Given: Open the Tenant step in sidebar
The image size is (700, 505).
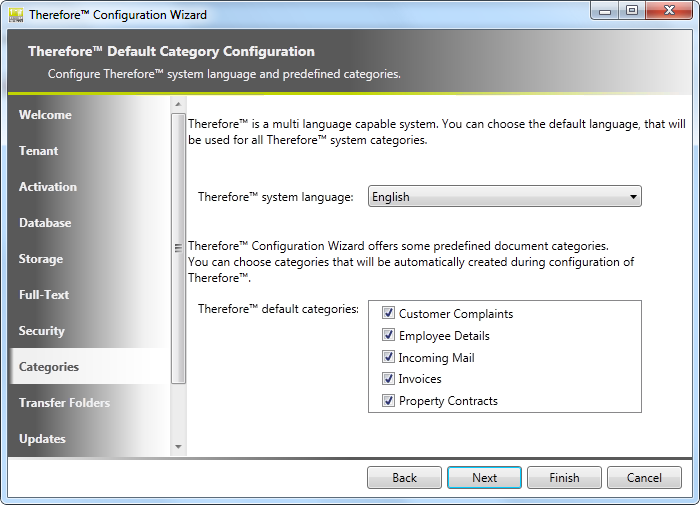Looking at the screenshot, I should [39, 151].
